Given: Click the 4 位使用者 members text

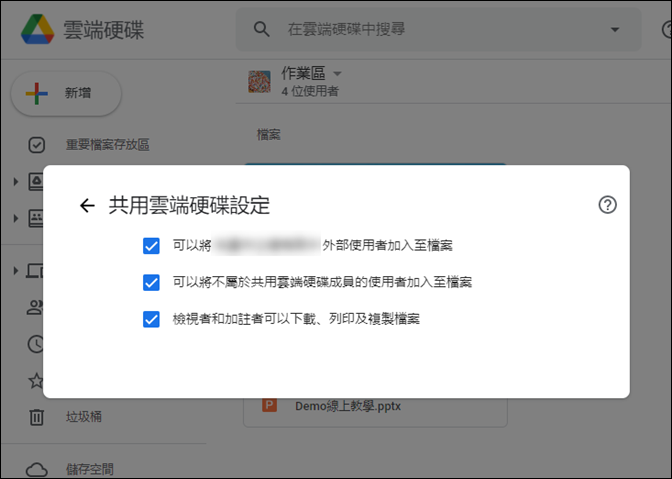Looking at the screenshot, I should (310, 91).
